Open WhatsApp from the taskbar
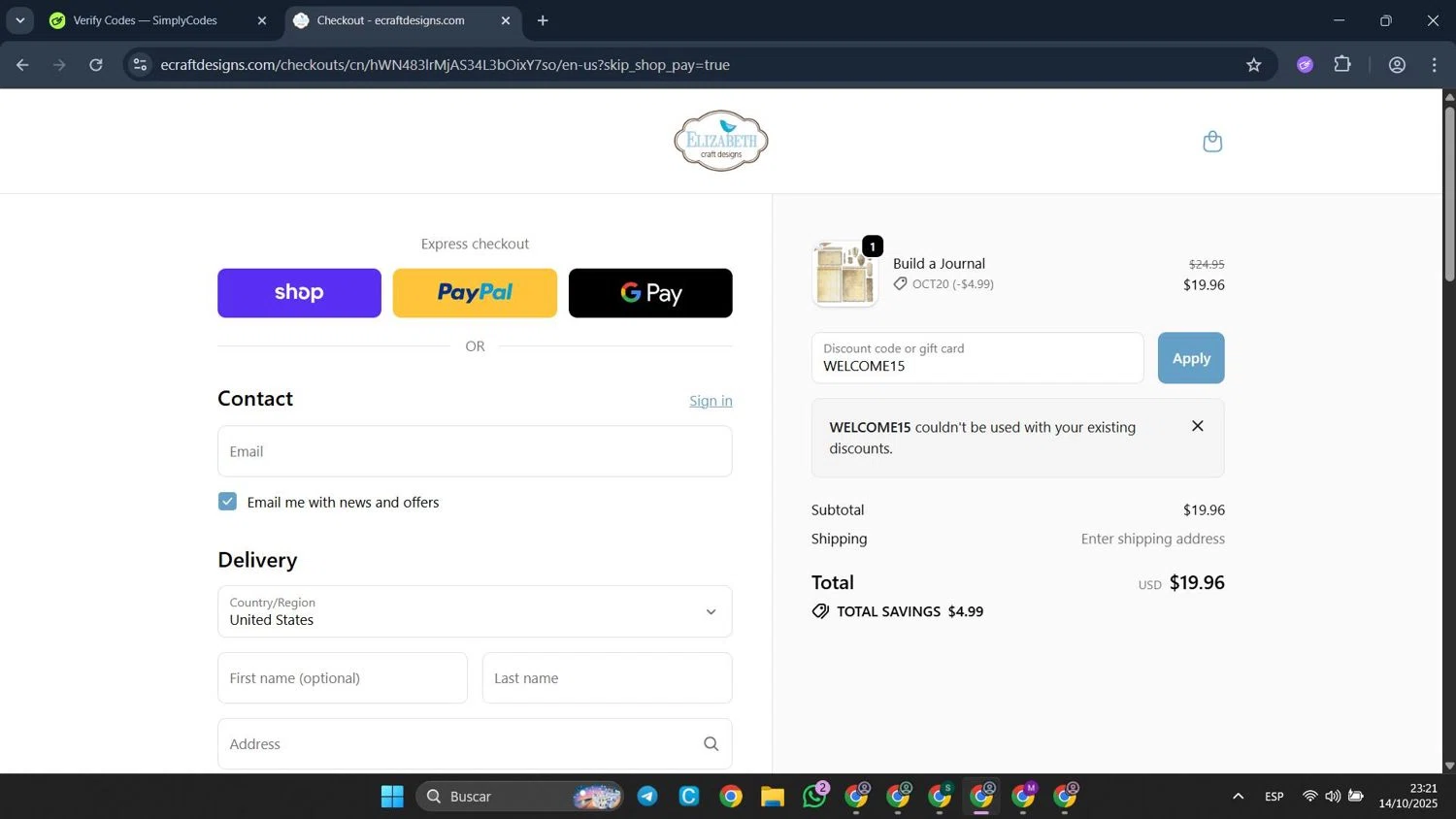This screenshot has height=819, width=1456. [814, 797]
